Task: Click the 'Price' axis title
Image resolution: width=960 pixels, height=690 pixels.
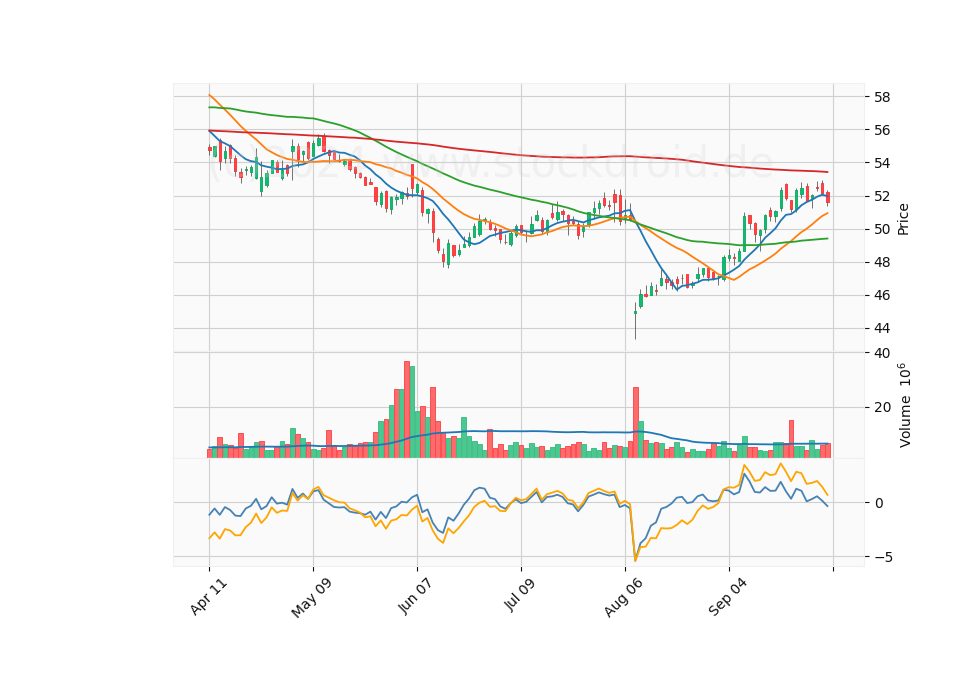Action: [x=903, y=219]
